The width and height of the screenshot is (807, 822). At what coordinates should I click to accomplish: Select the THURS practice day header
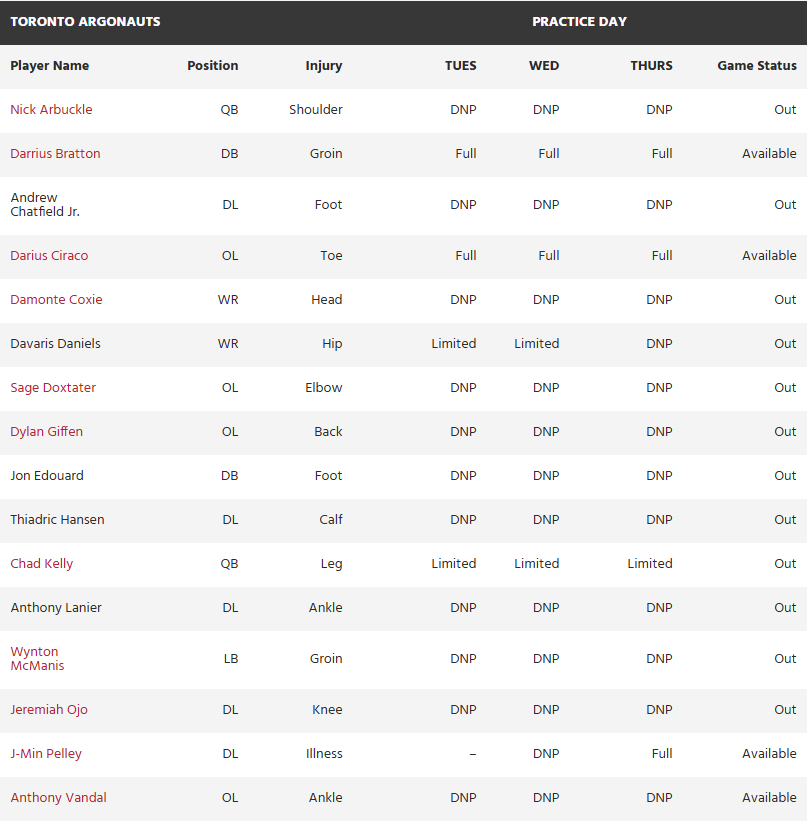pyautogui.click(x=651, y=66)
